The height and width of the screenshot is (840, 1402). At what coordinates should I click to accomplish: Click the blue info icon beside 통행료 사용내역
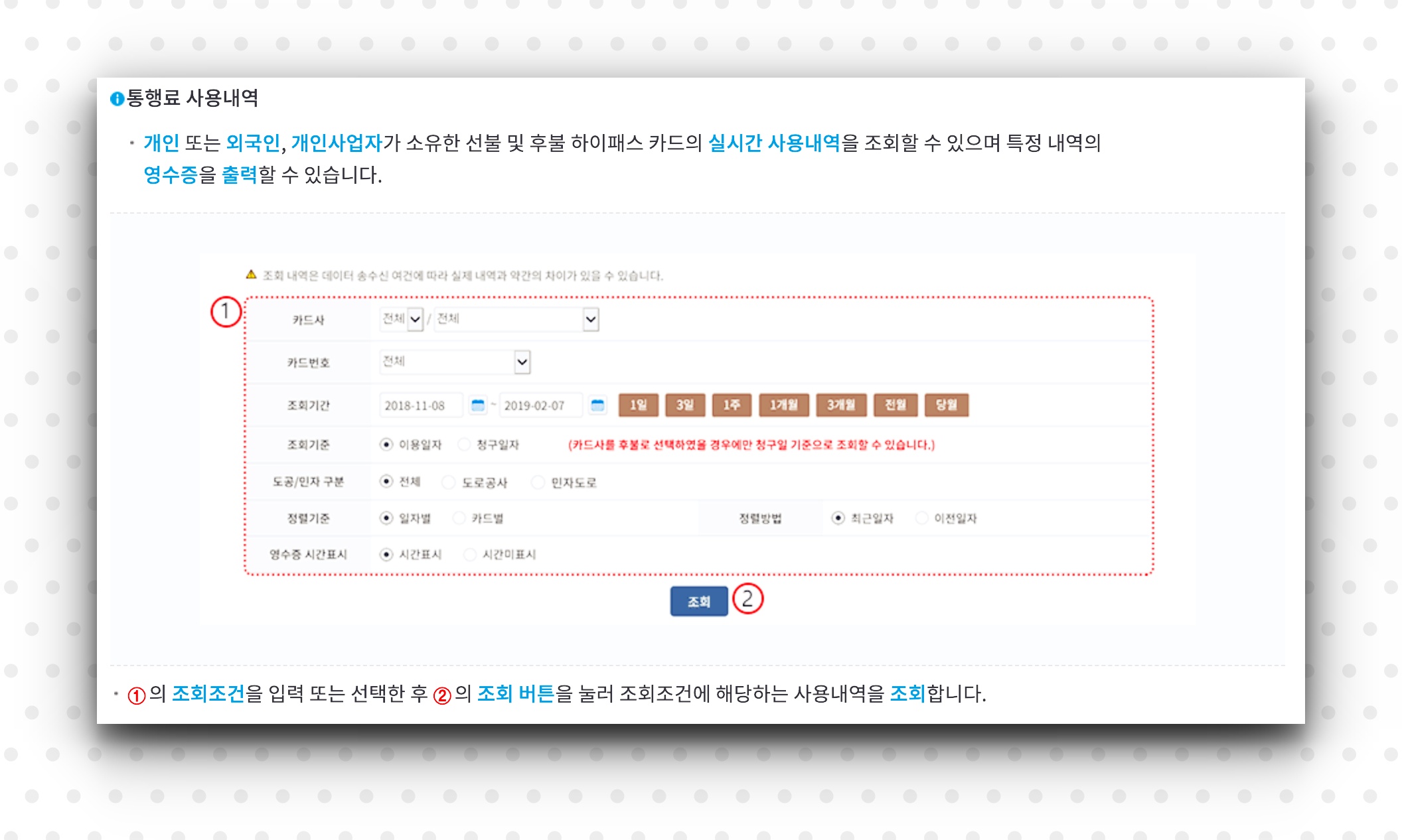tap(117, 99)
